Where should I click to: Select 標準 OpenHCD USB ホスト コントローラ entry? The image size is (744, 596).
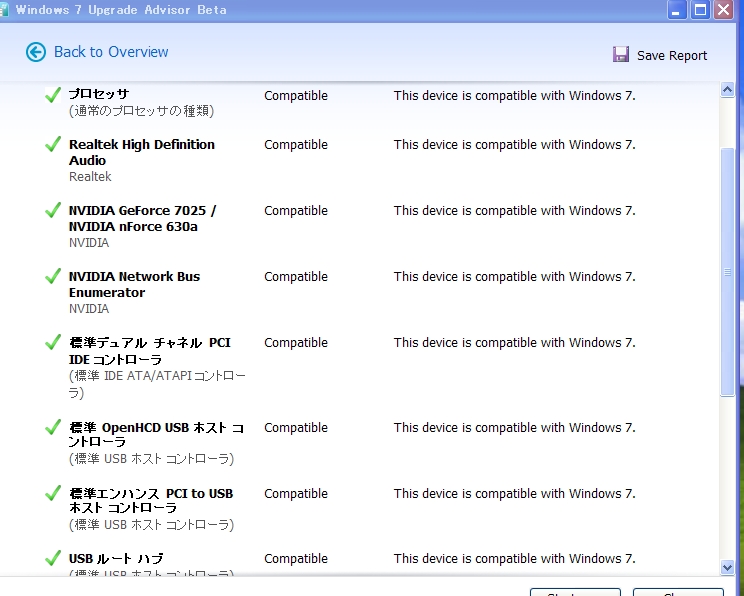point(157,434)
